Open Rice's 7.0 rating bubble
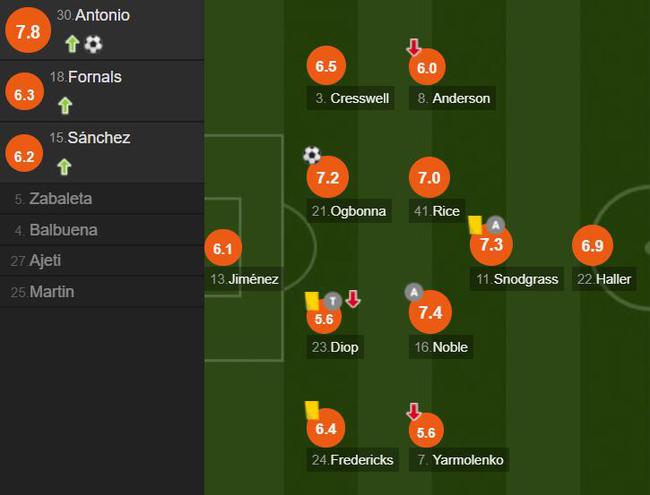The width and height of the screenshot is (650, 495). pyautogui.click(x=429, y=178)
